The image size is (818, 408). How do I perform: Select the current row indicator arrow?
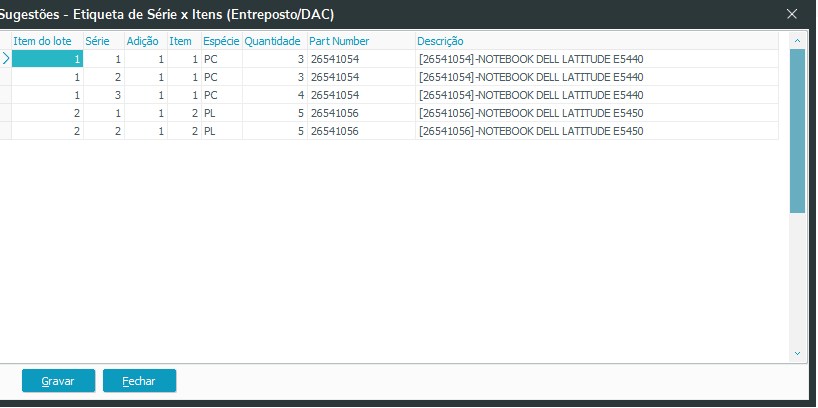6,59
